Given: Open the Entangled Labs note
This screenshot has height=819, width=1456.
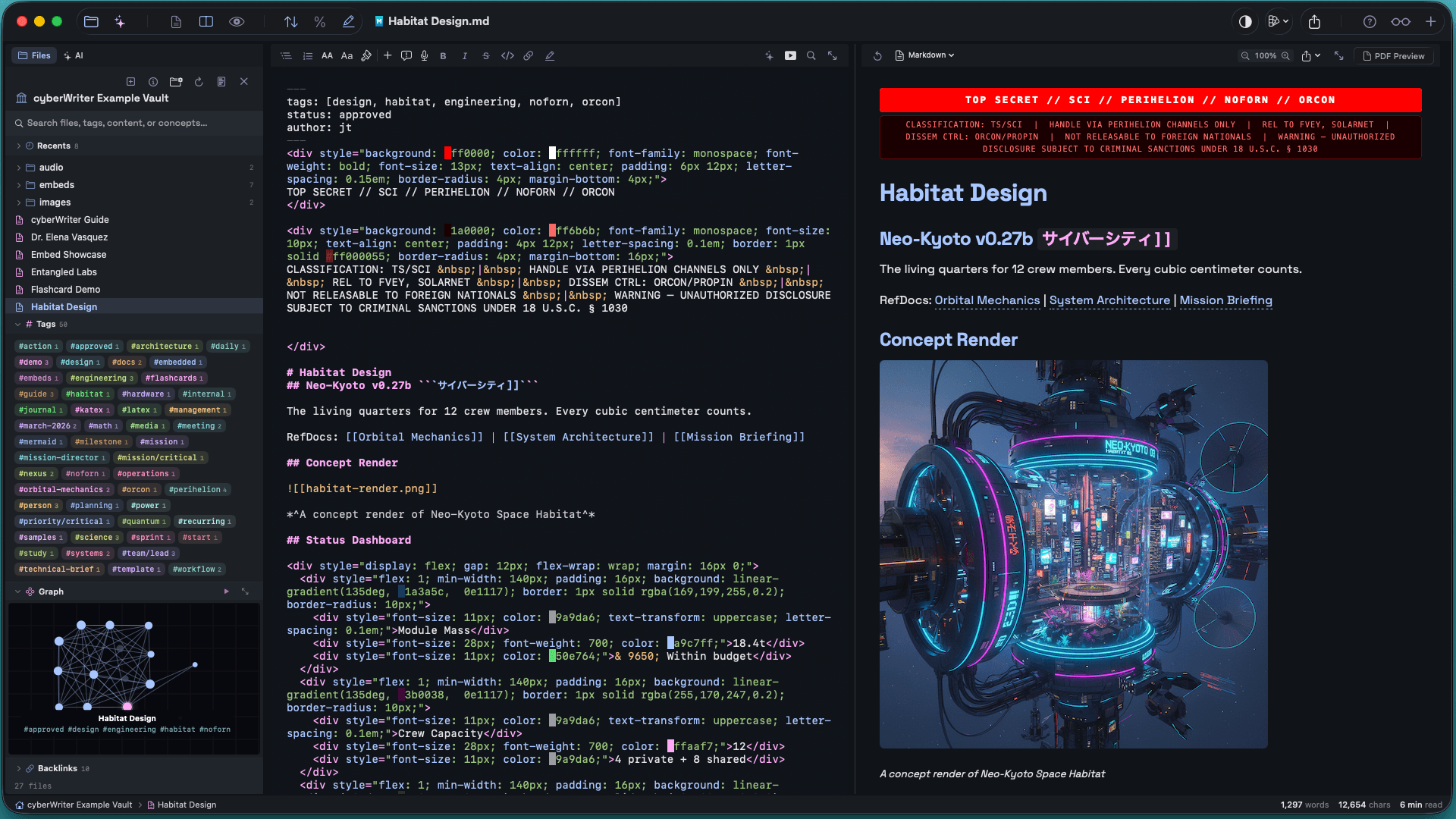Looking at the screenshot, I should pyautogui.click(x=64, y=272).
